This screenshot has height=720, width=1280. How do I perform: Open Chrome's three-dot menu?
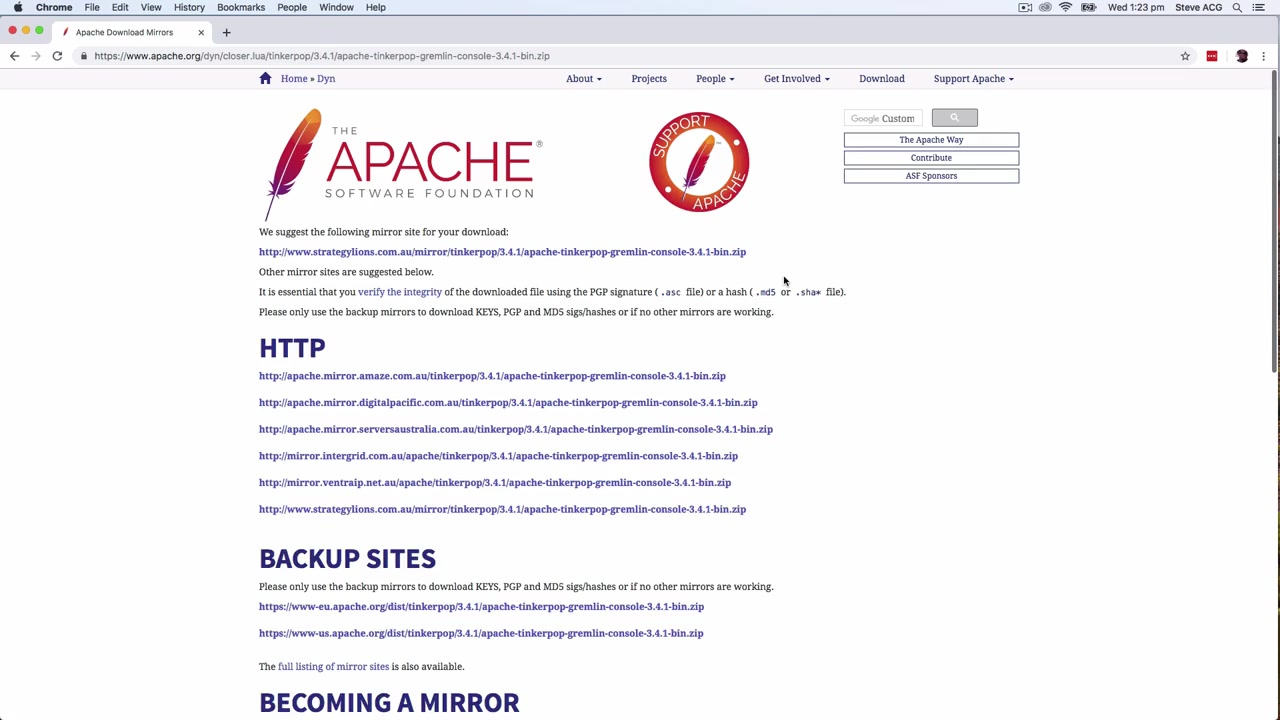coord(1264,56)
